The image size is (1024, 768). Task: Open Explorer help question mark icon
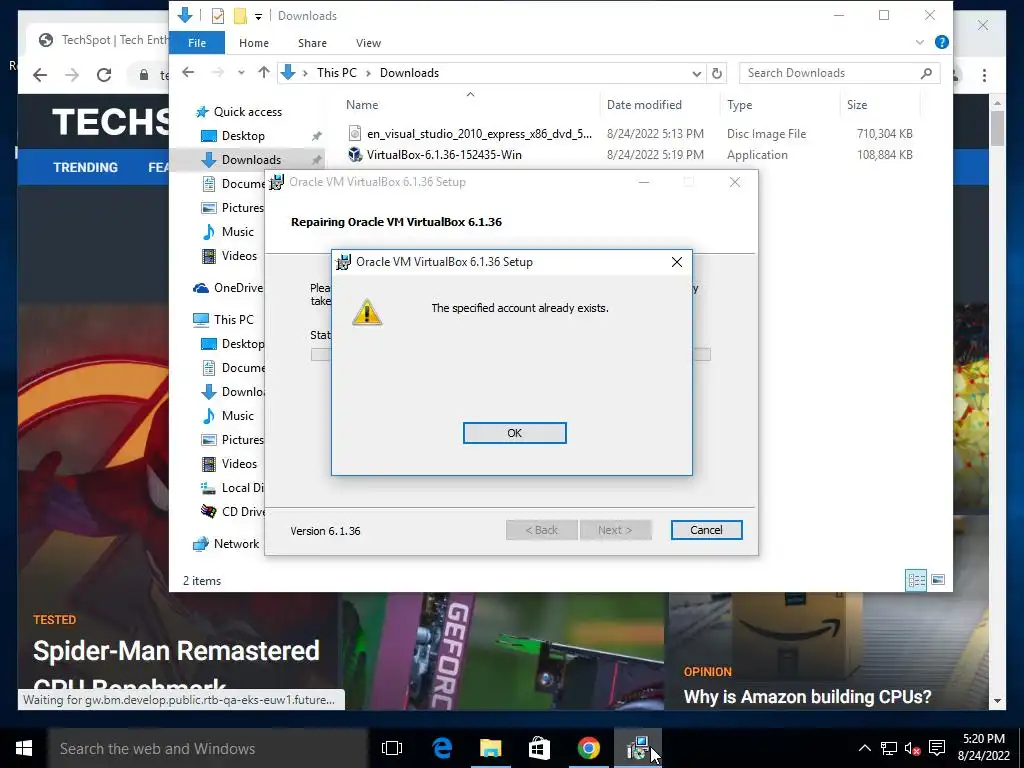coord(941,42)
